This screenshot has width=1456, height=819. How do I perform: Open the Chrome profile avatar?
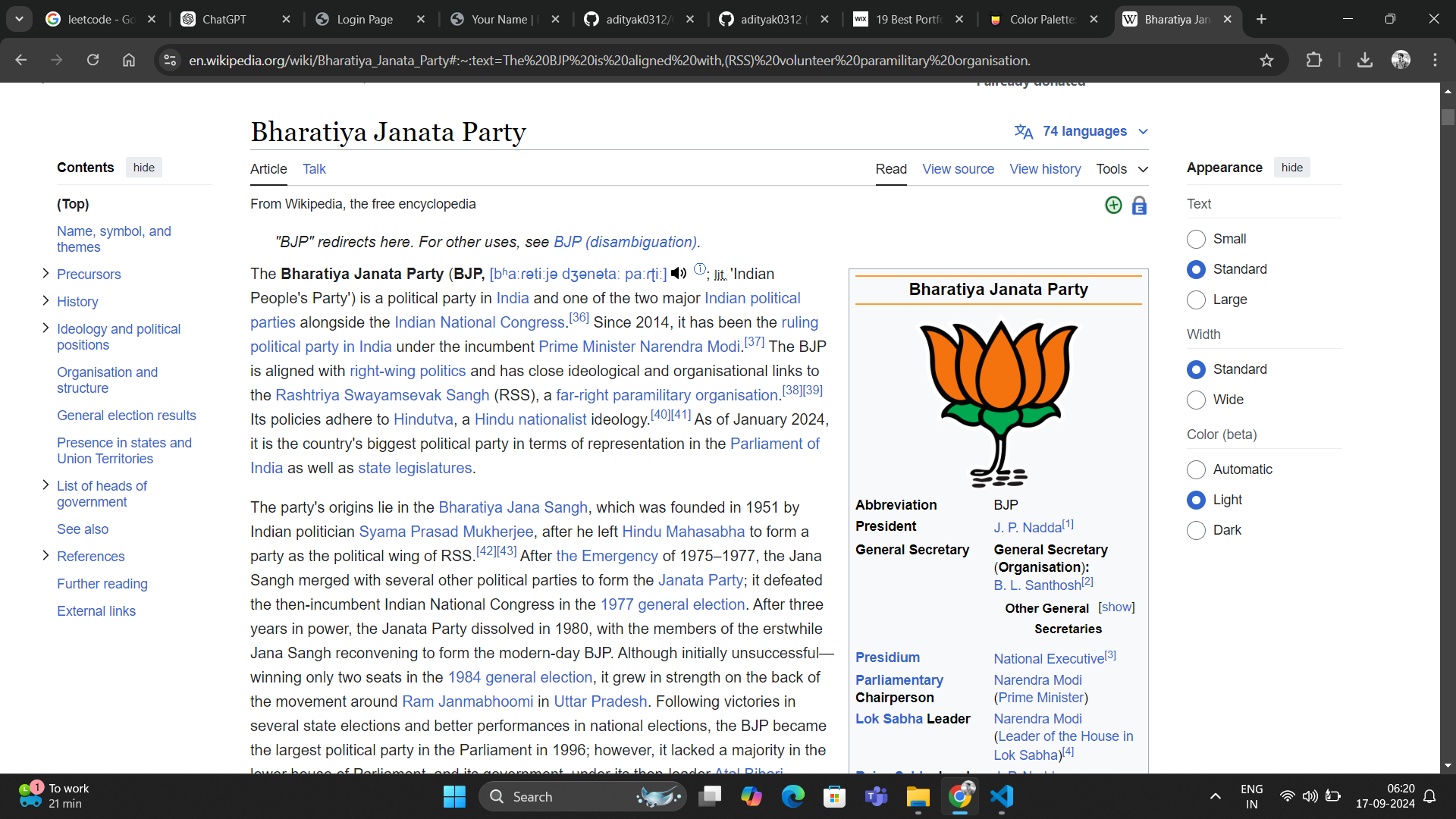tap(1401, 60)
